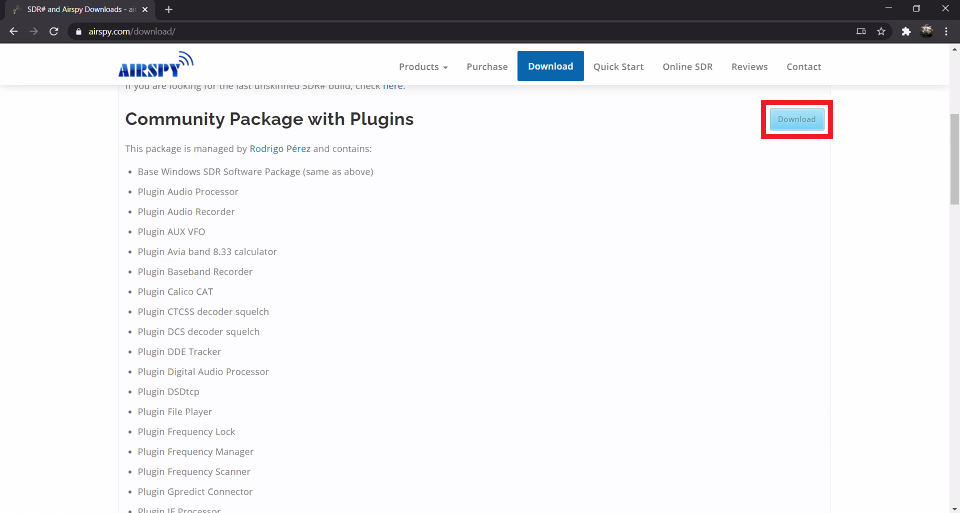Open the Extensions puzzle-piece icon
The image size is (960, 513).
(x=906, y=31)
